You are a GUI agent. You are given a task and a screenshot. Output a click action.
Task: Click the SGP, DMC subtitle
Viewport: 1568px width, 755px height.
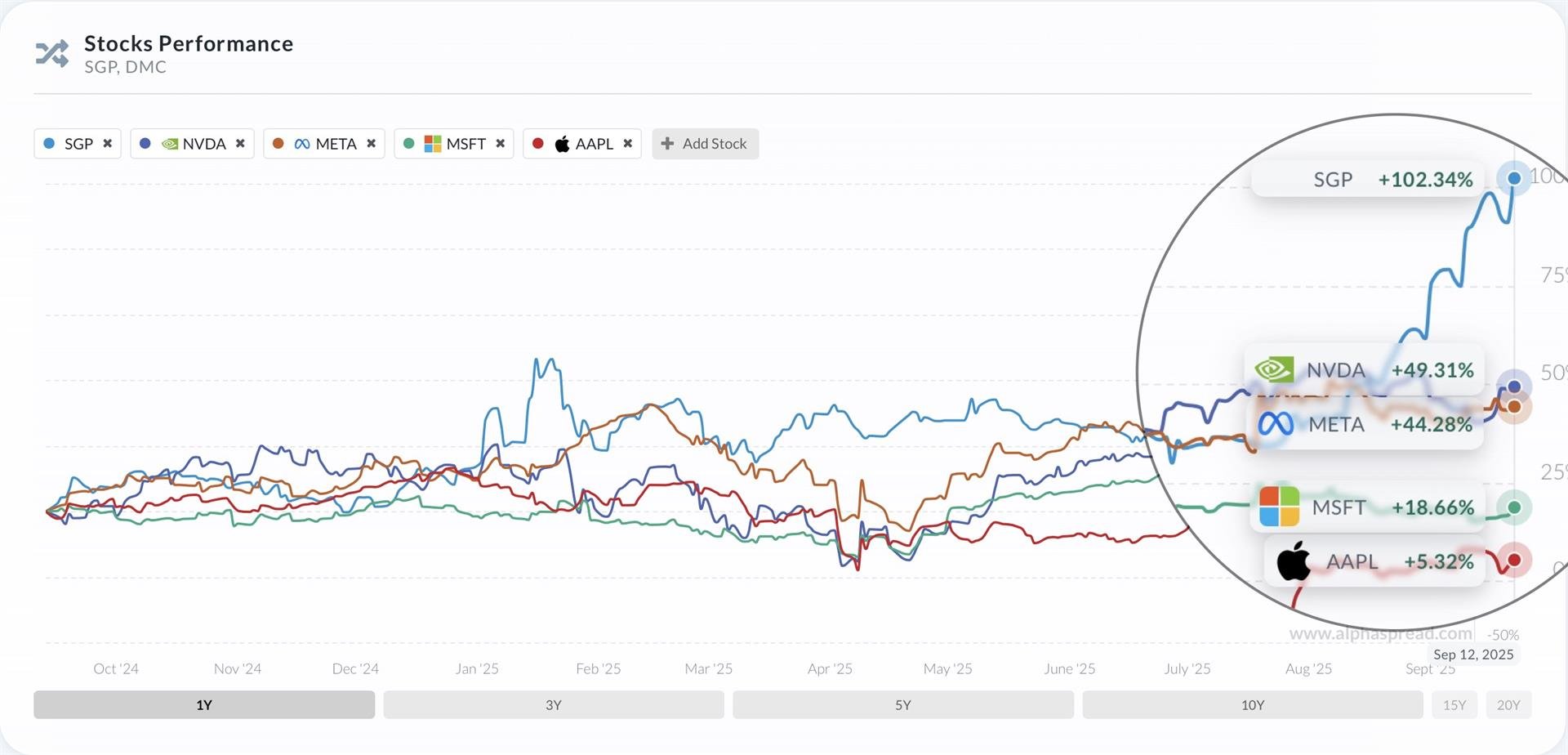[125, 67]
